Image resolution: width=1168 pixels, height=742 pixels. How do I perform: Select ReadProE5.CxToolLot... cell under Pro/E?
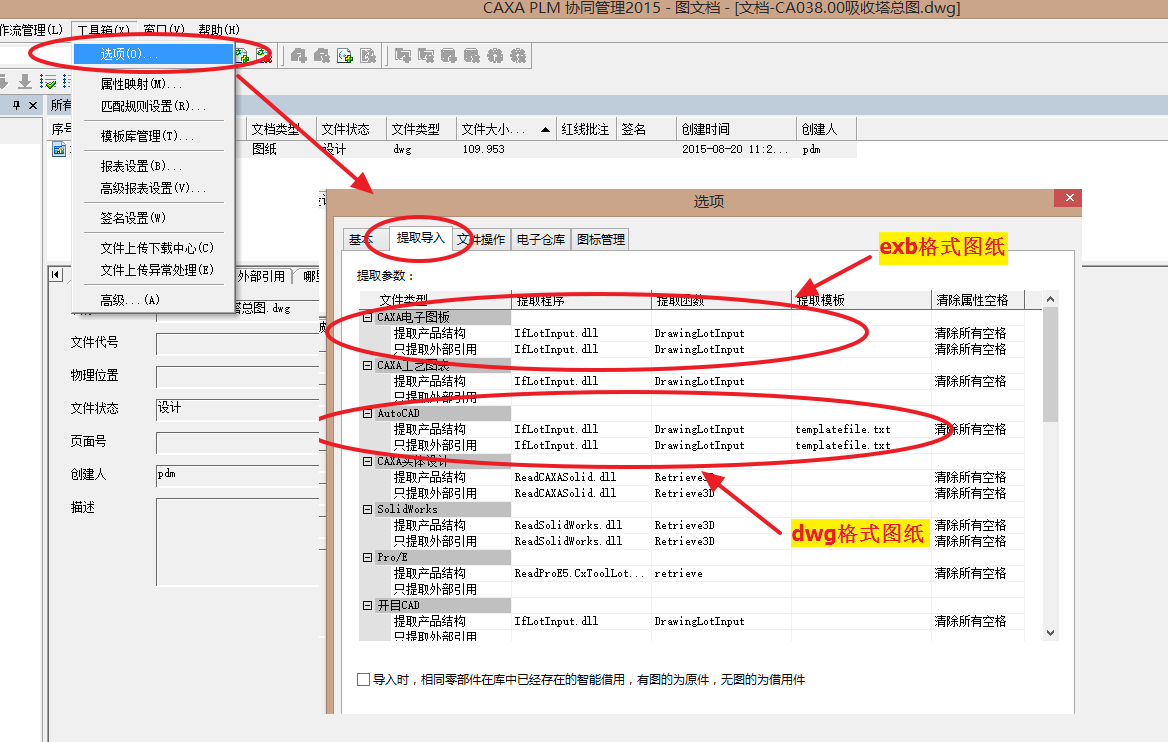[x=579, y=574]
